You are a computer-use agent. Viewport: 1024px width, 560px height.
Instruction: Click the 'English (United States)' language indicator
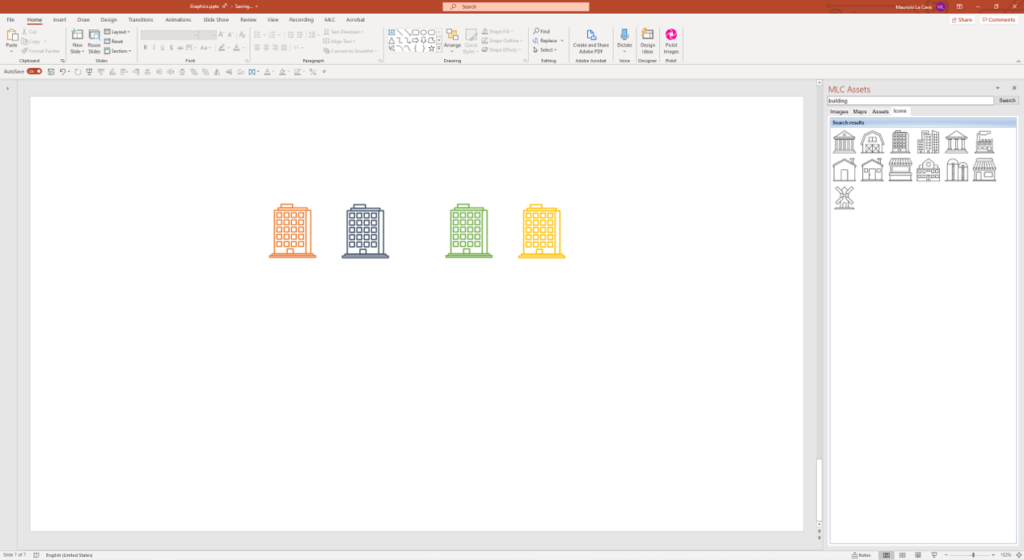[x=69, y=555]
